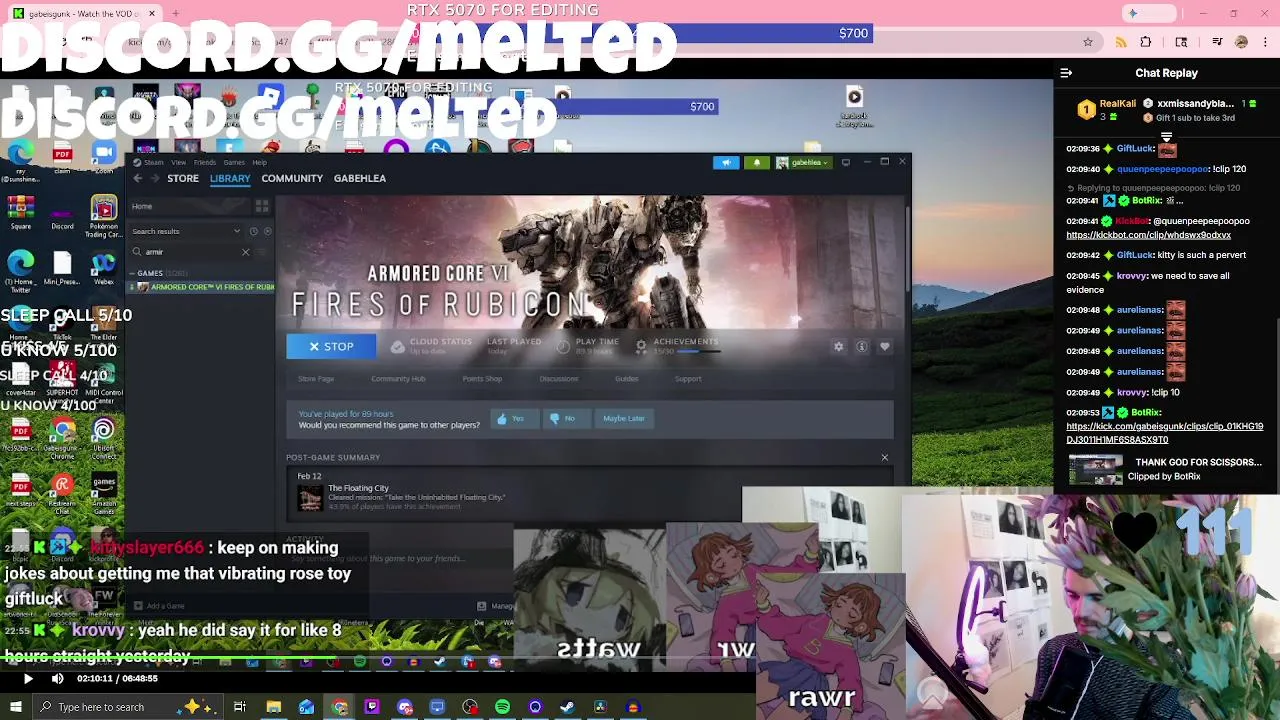Open the GABEHLEA profile tab
The width and height of the screenshot is (1280, 720).
click(360, 178)
